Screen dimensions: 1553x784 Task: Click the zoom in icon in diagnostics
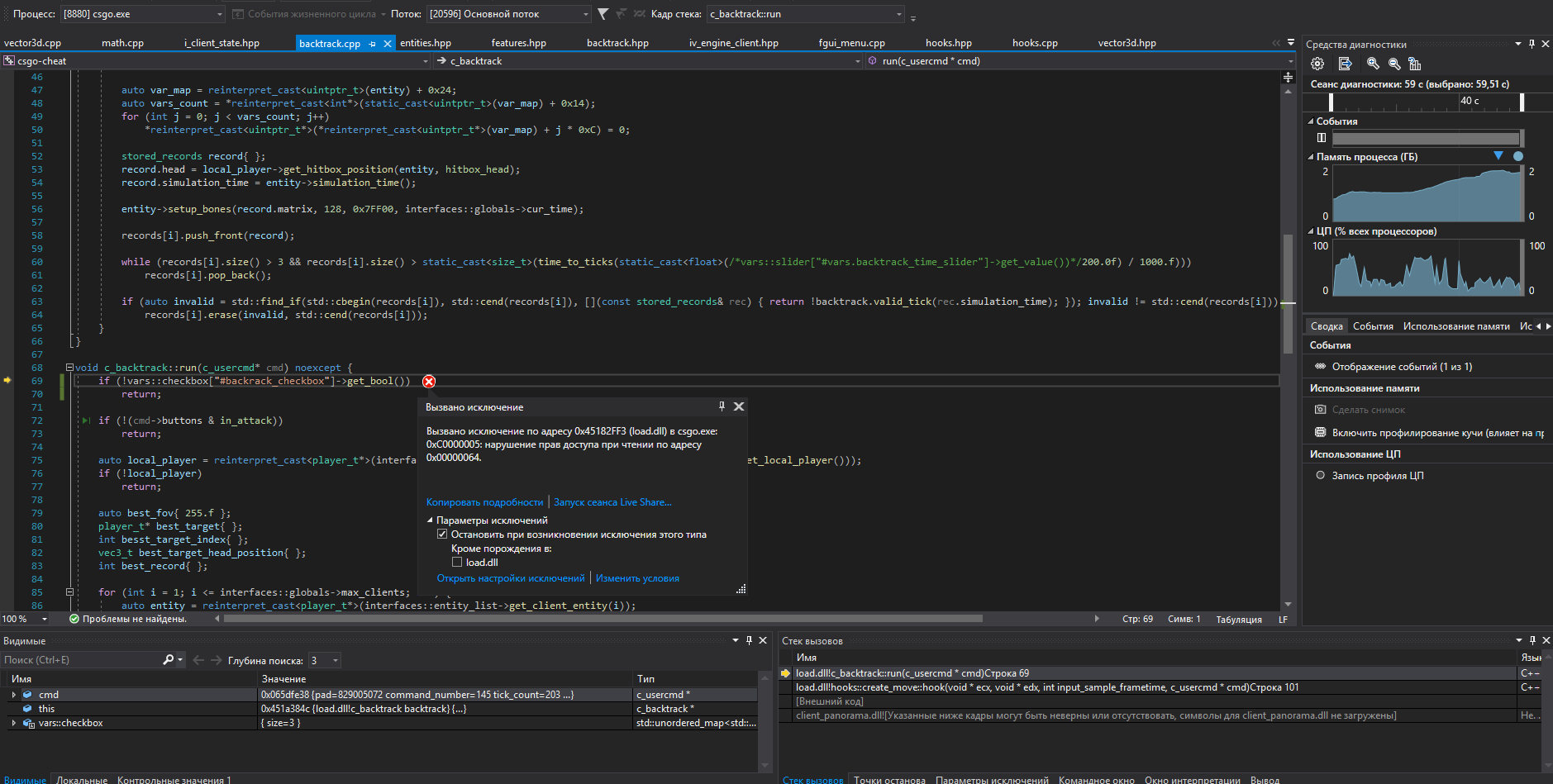[x=1373, y=64]
